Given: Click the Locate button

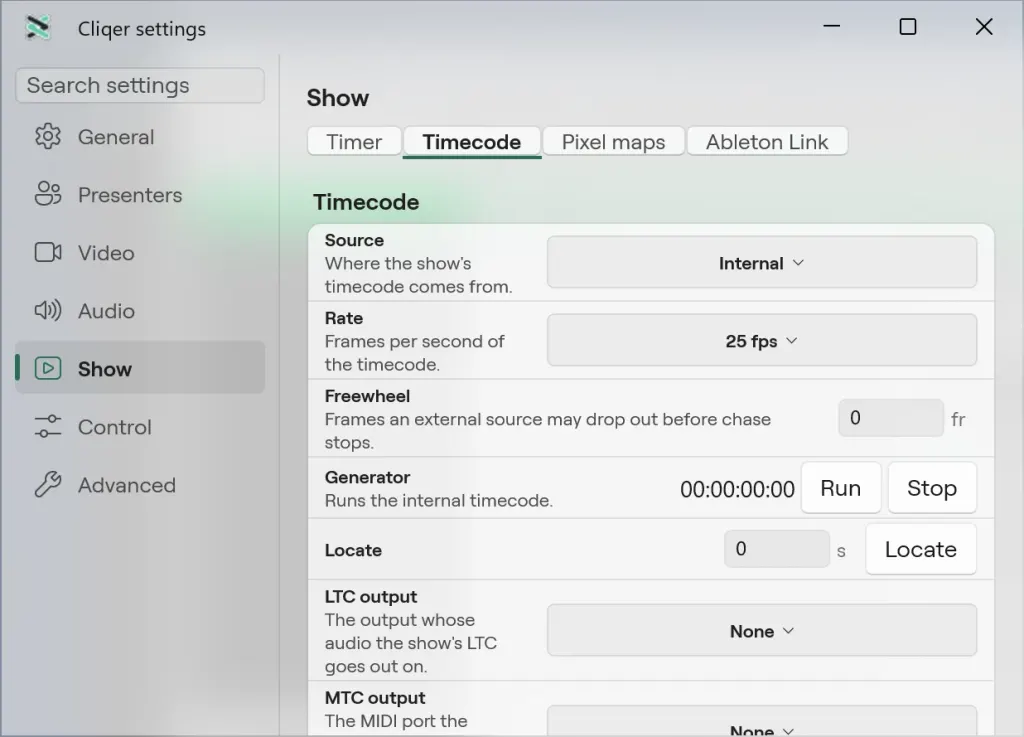Looking at the screenshot, I should coord(921,549).
